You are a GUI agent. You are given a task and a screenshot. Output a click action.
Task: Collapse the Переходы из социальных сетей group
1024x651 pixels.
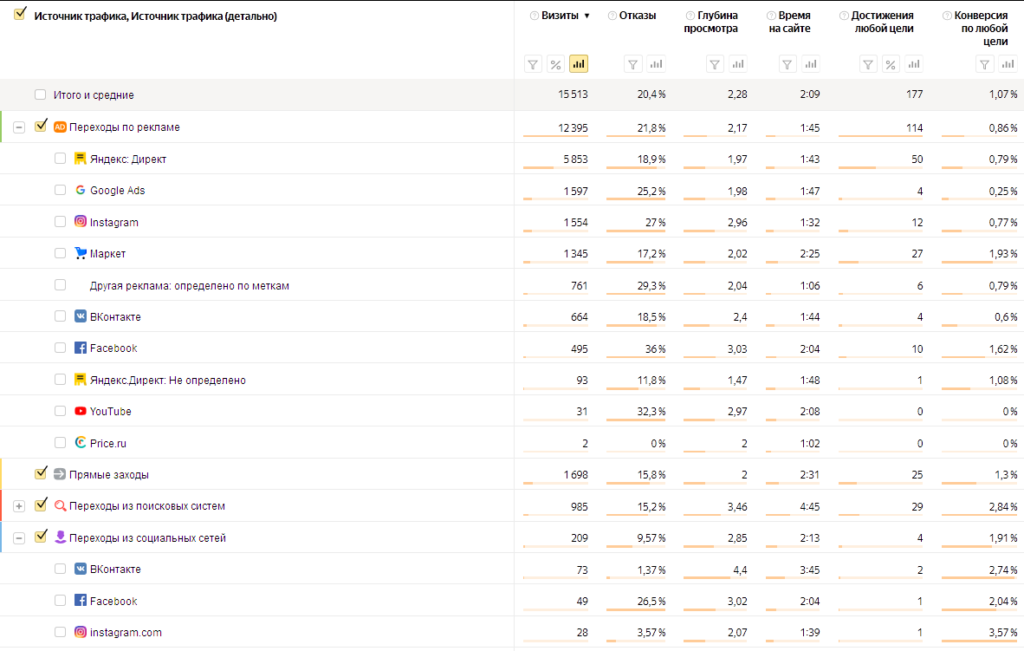19,538
